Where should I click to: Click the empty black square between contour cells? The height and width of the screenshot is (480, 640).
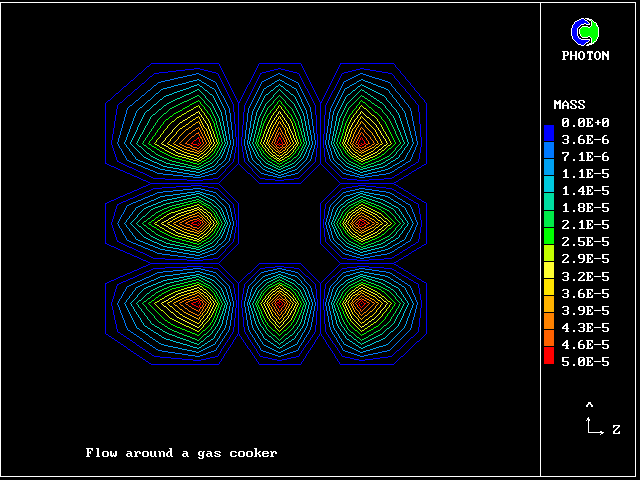click(x=280, y=221)
